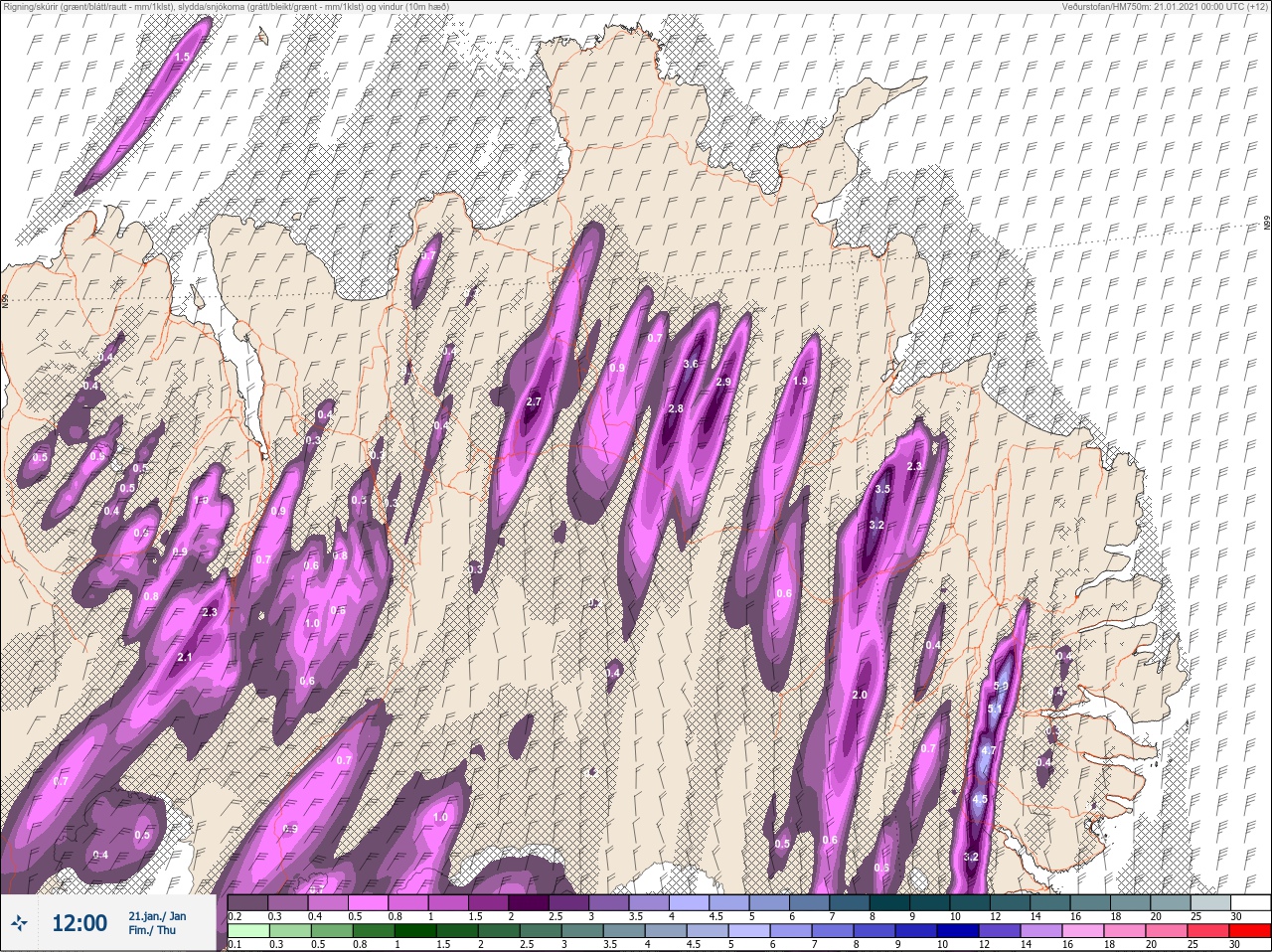Image resolution: width=1272 pixels, height=952 pixels.
Task: Select lower legend pale green swatch between 0.1 and 0.3
Action: click(x=248, y=931)
